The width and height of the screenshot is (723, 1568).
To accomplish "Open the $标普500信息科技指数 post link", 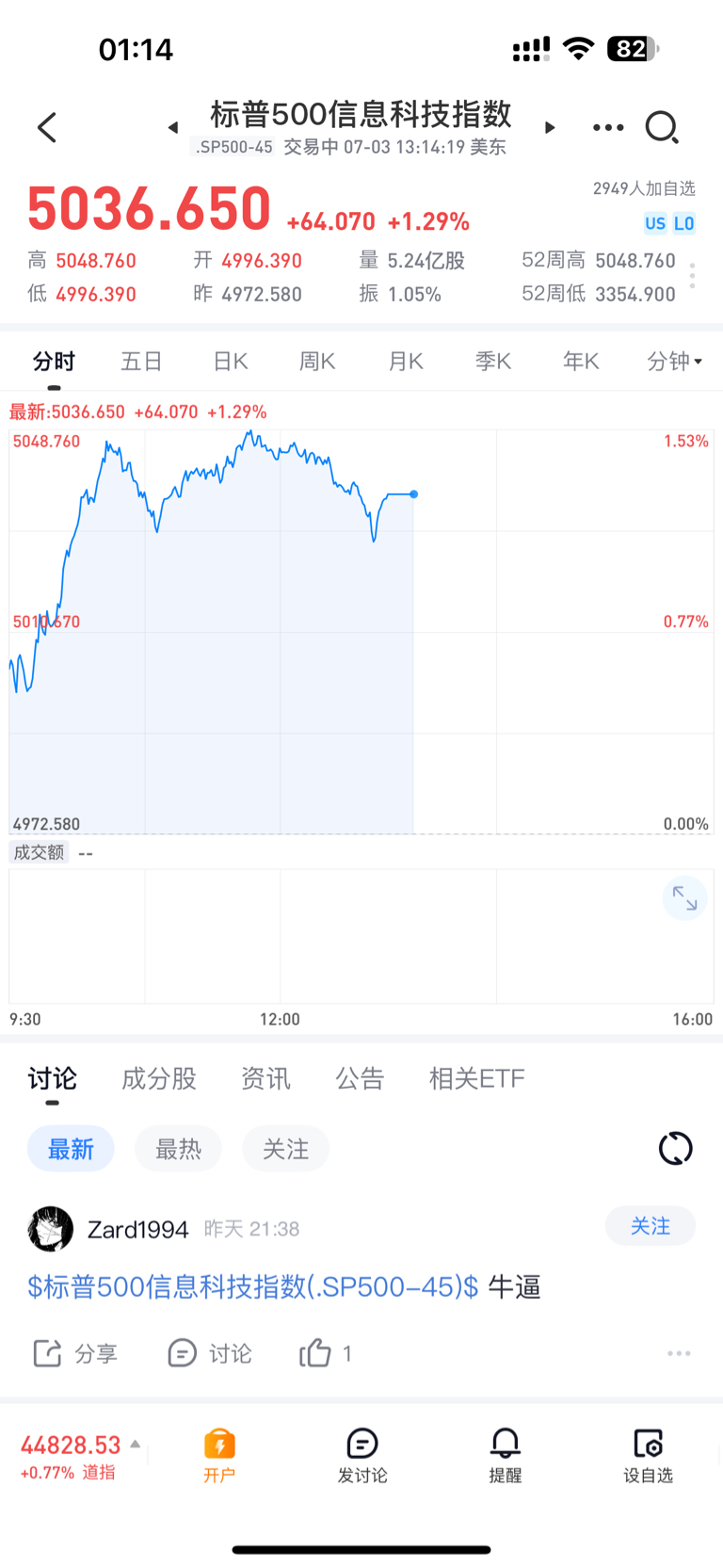I will [252, 1286].
